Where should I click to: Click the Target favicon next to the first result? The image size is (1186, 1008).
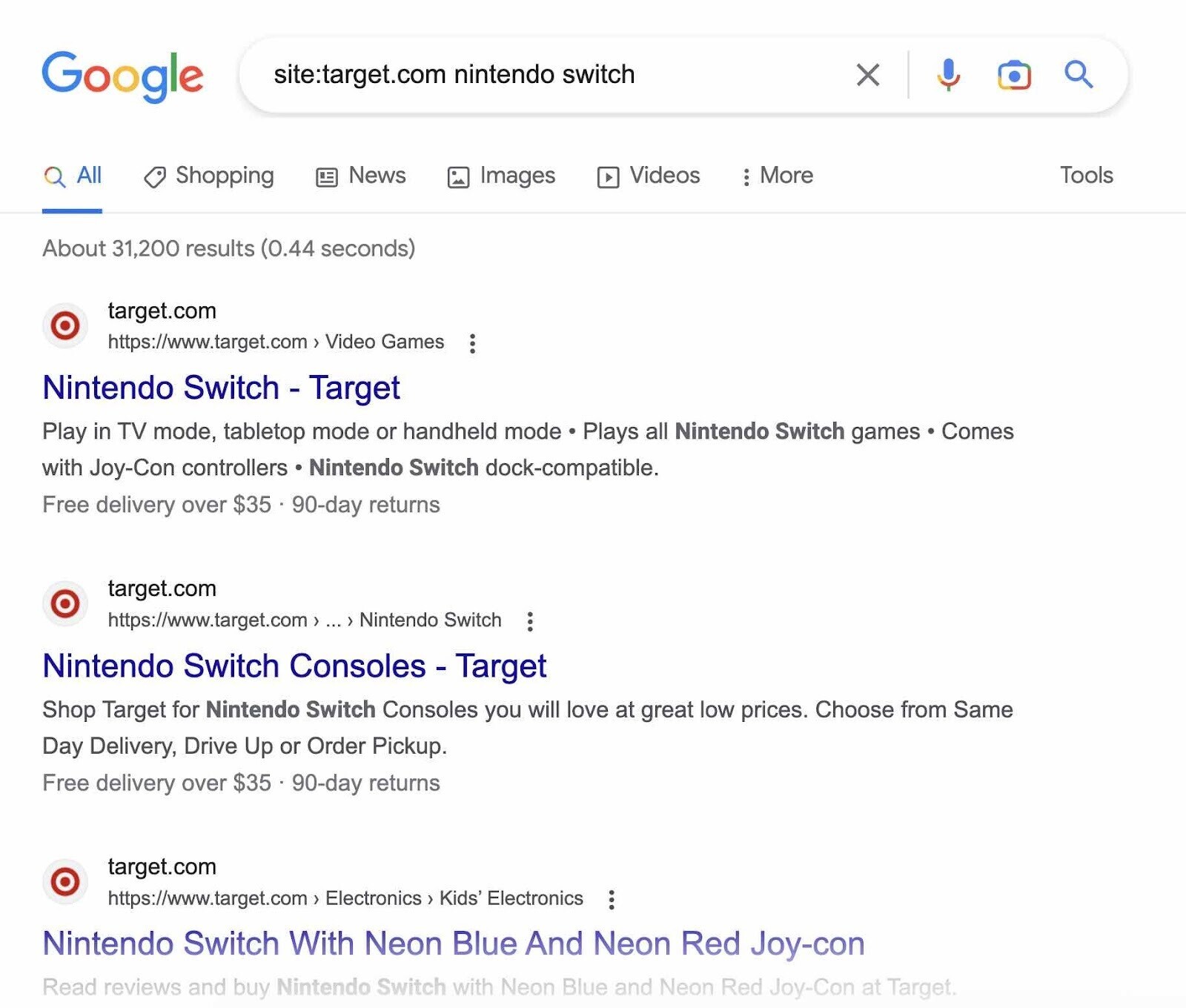point(64,325)
